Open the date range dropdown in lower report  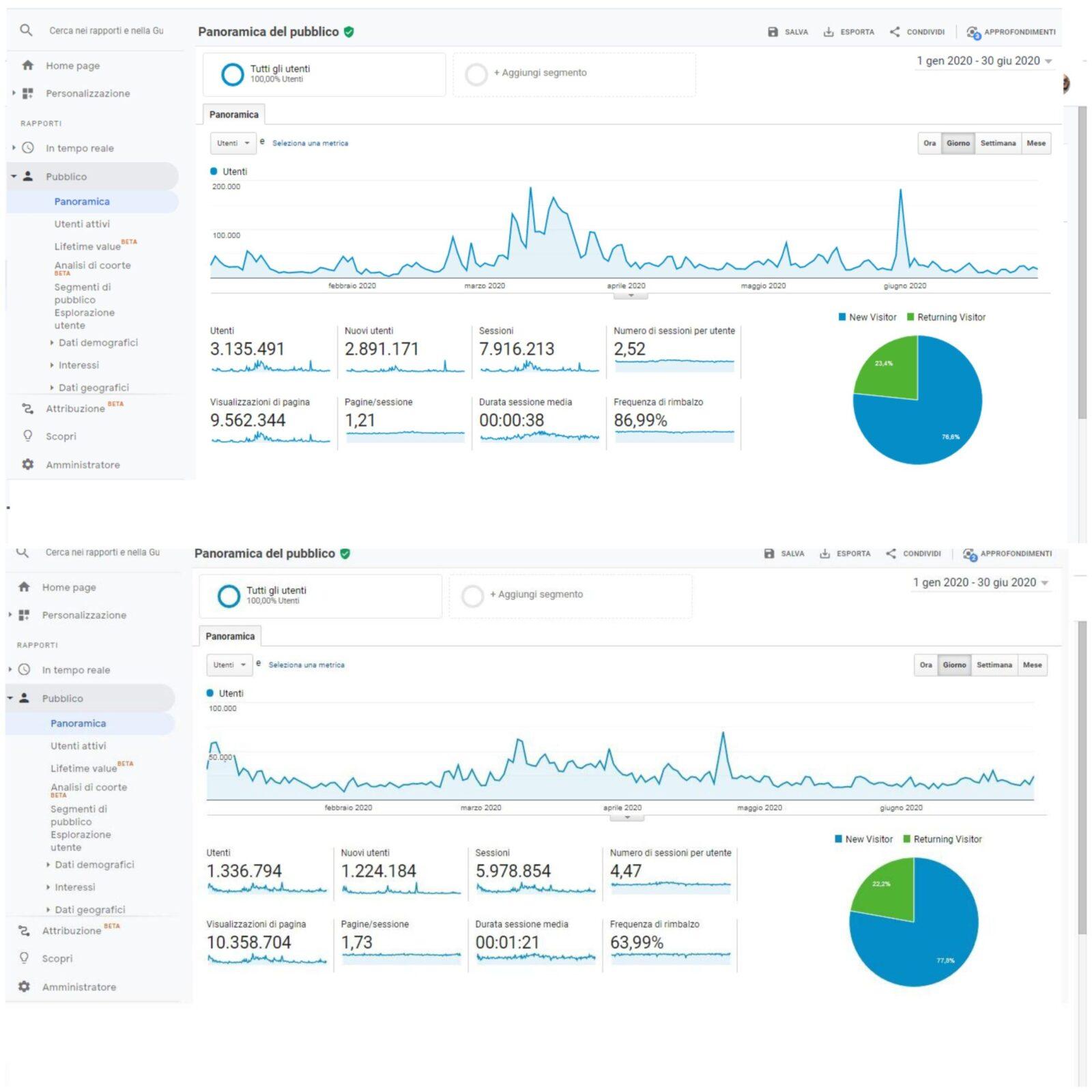(x=980, y=582)
